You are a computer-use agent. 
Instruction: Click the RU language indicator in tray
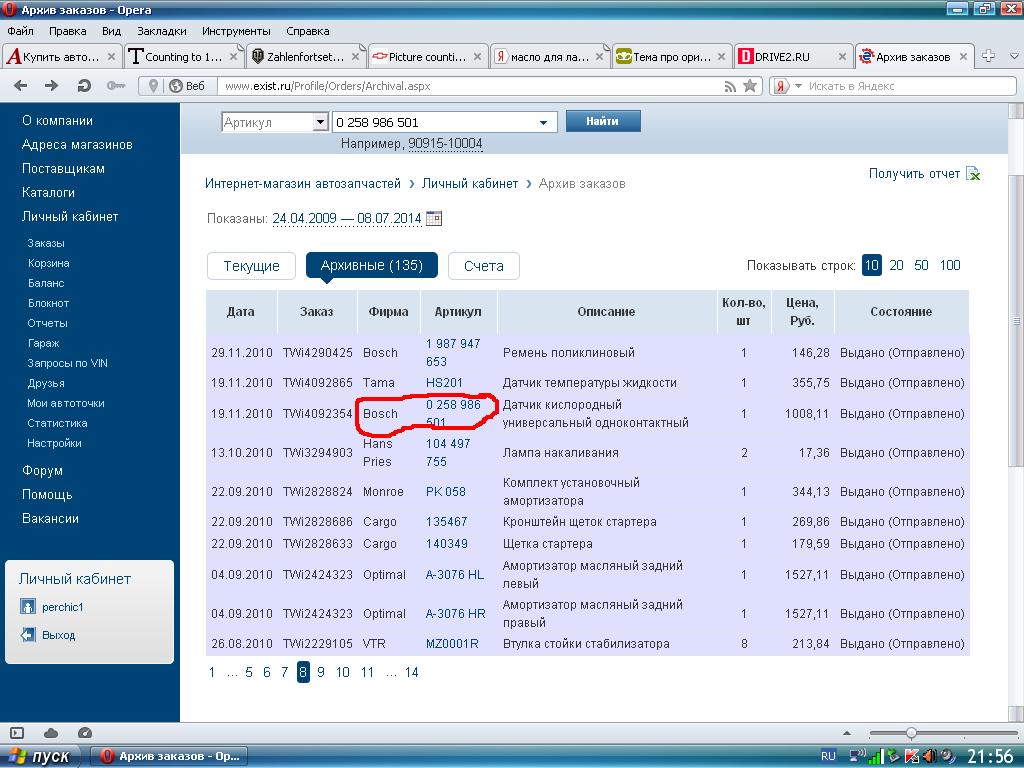point(828,756)
